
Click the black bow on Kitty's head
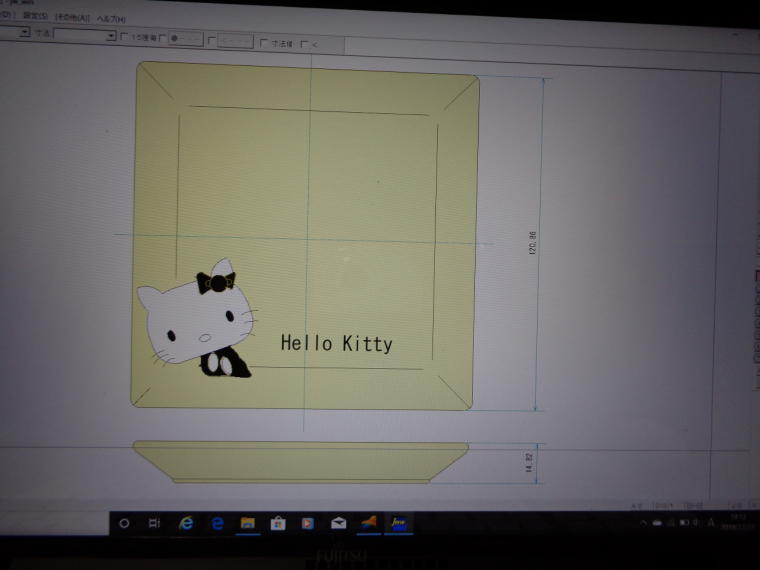tap(216, 283)
